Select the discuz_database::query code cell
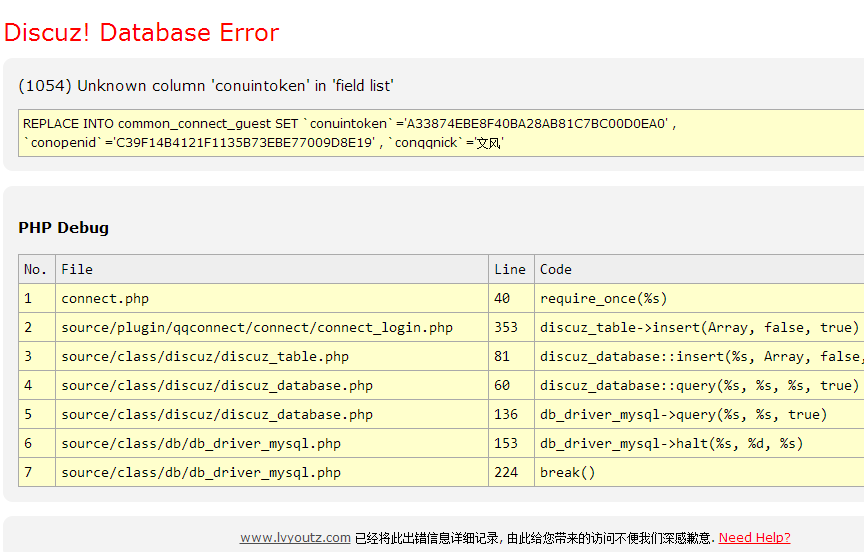The height and width of the screenshot is (552, 864). coord(699,386)
